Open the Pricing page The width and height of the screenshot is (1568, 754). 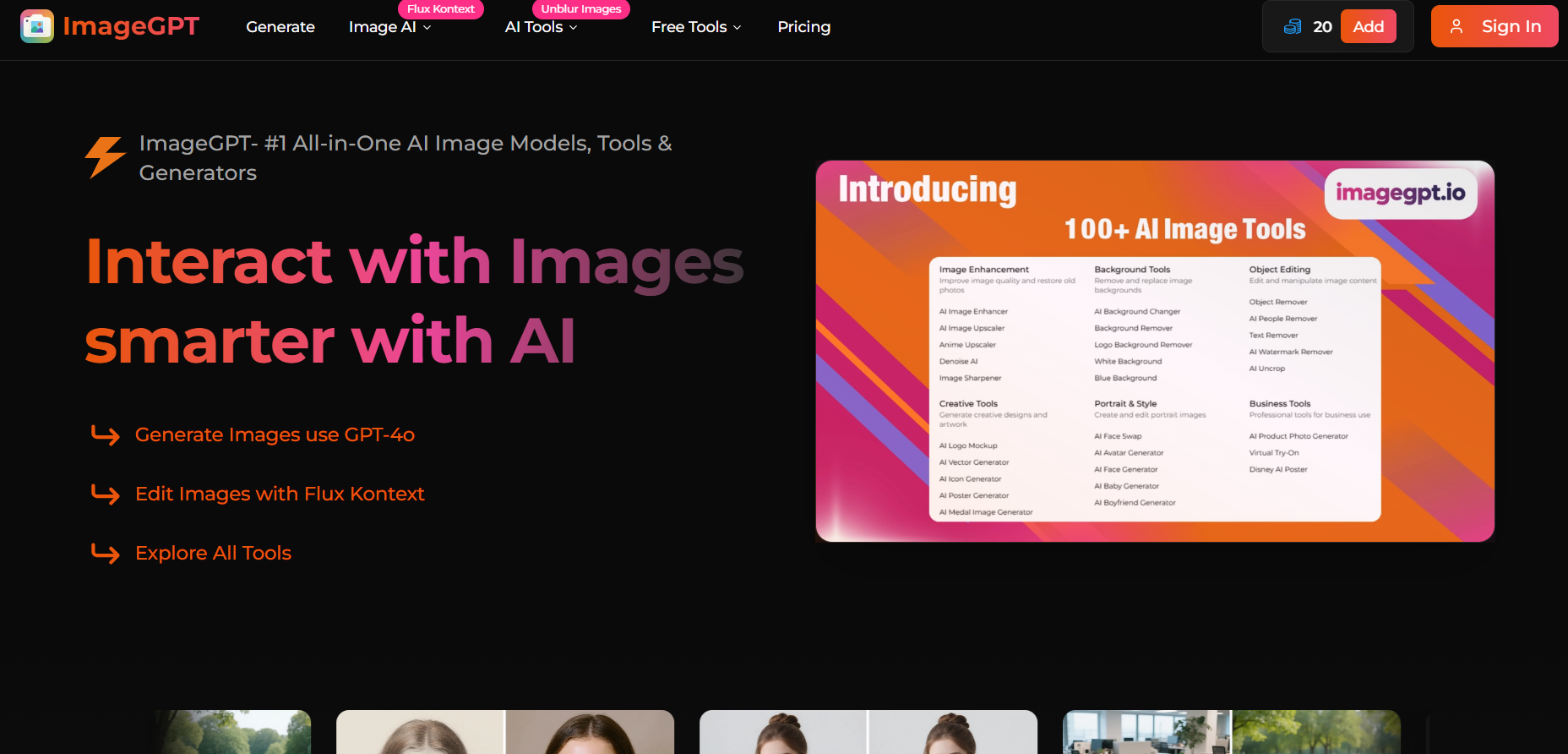tap(804, 27)
